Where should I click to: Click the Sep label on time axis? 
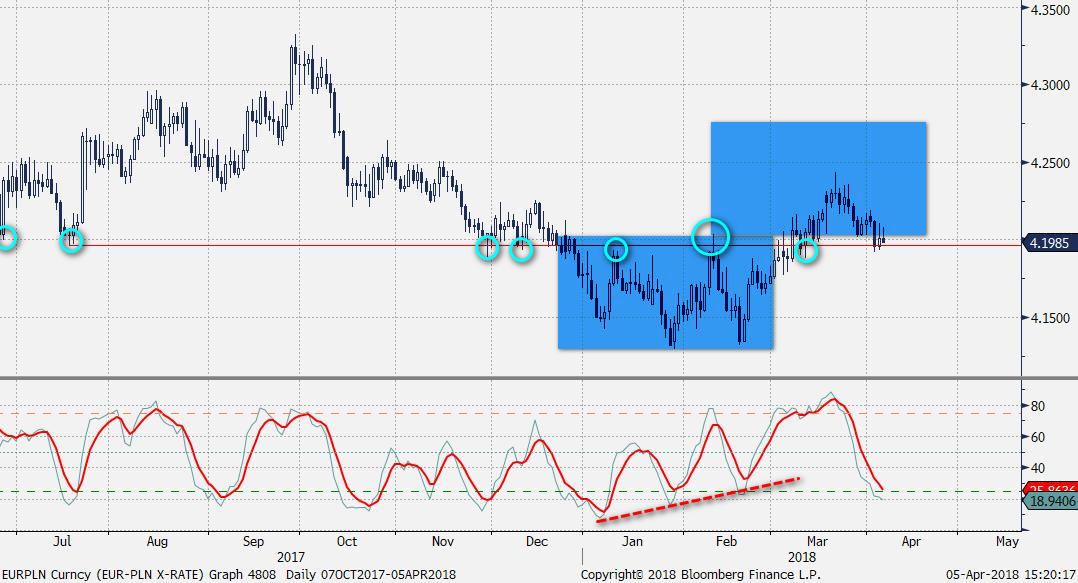253,542
